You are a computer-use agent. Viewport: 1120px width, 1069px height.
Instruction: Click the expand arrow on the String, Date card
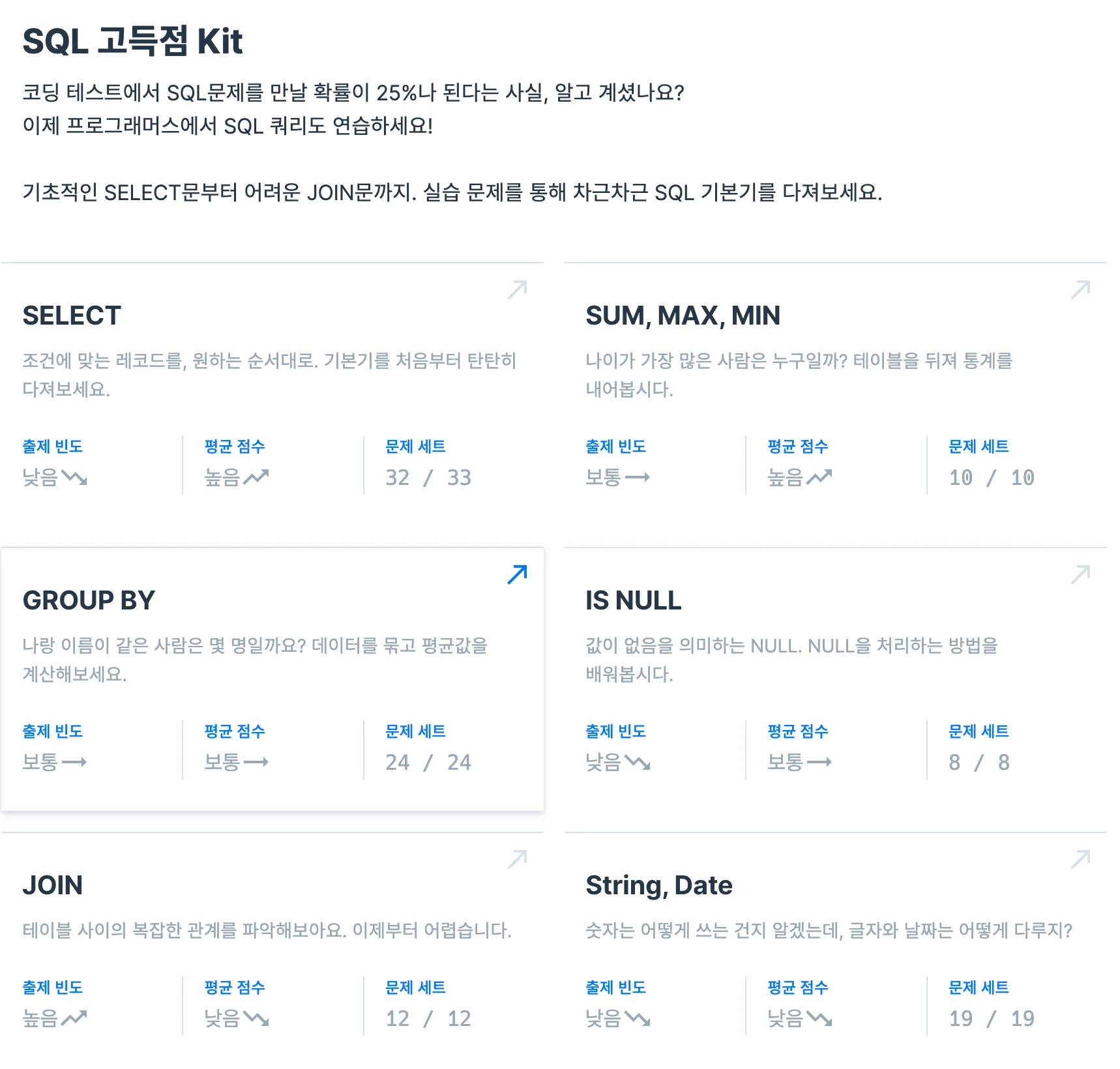pos(1080,858)
